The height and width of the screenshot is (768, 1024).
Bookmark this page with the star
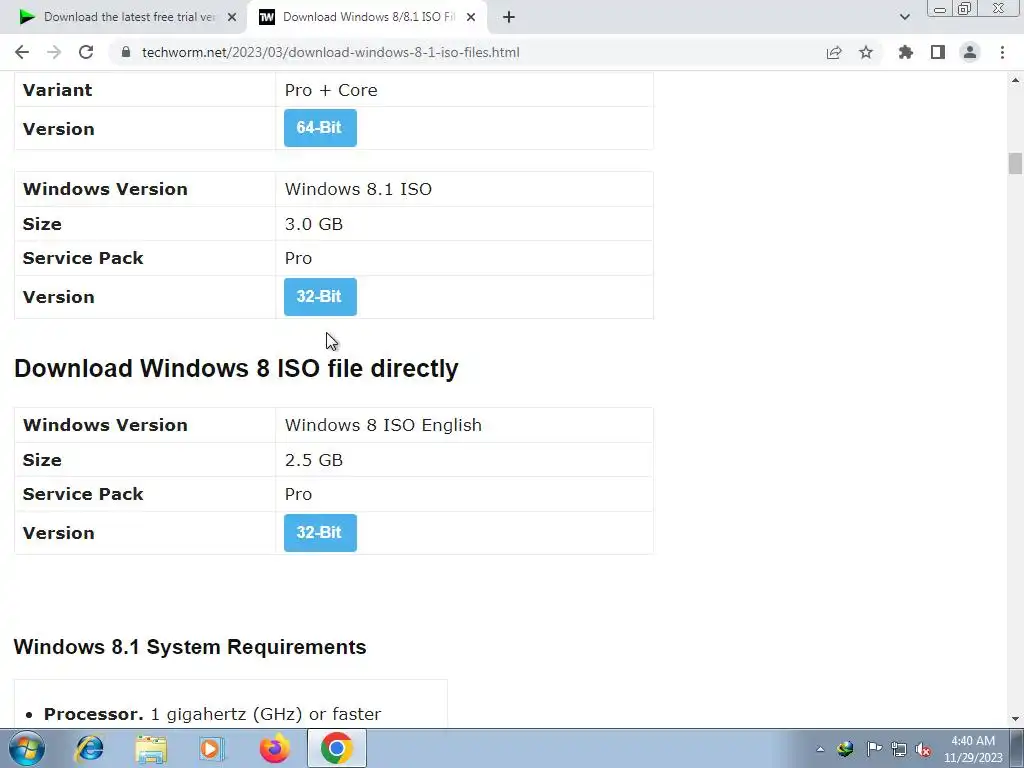coord(866,52)
